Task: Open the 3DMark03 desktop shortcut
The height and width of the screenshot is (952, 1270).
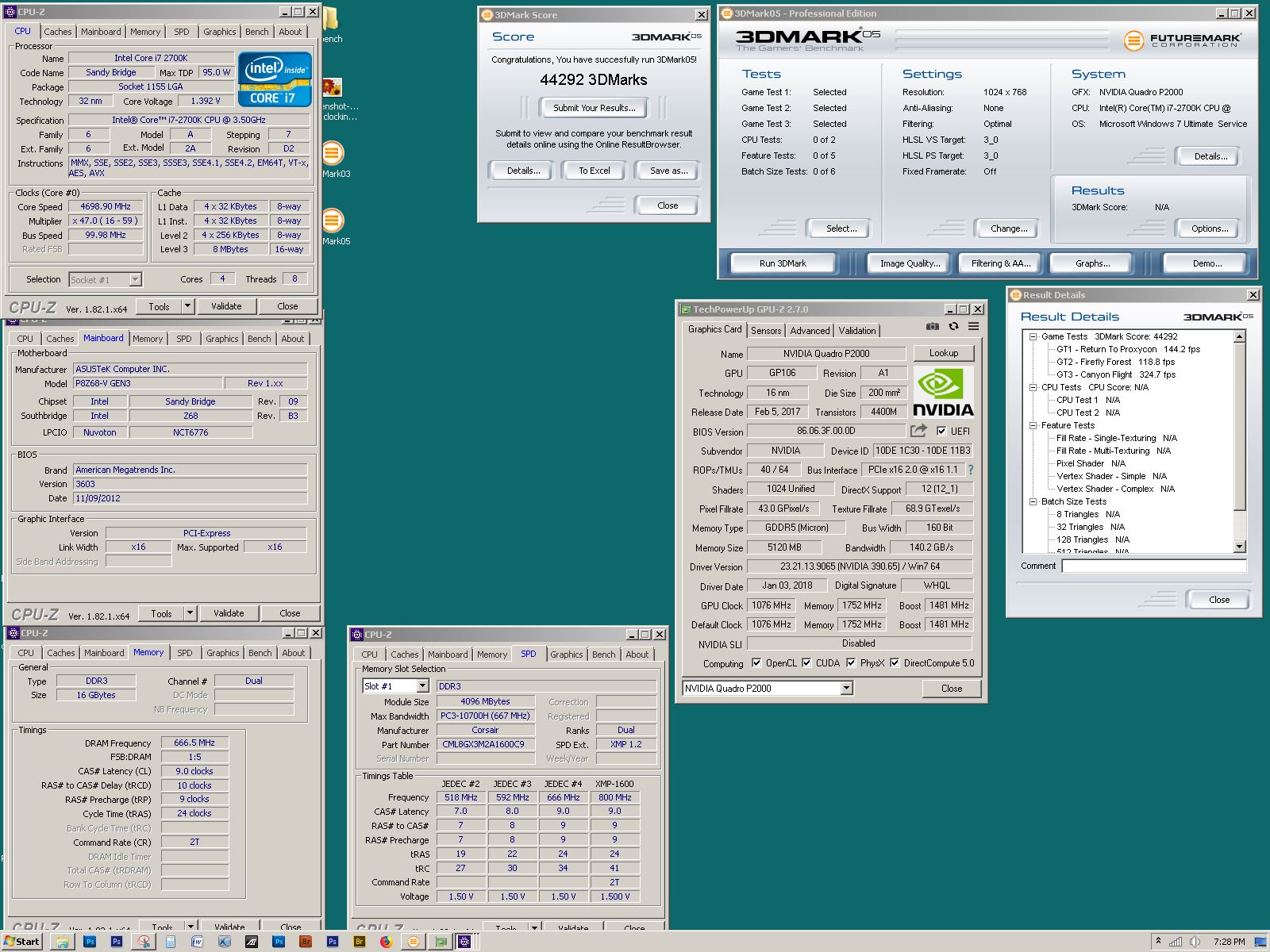Action: coord(333,158)
